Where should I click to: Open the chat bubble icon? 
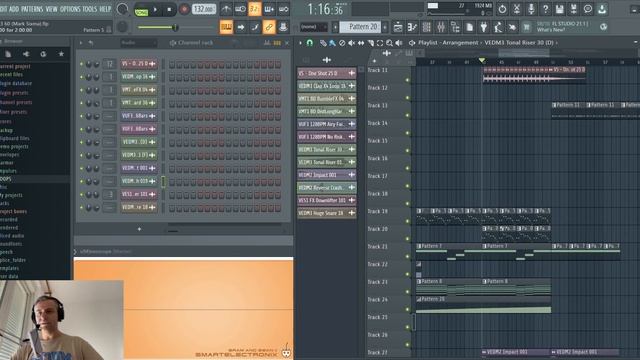[588, 9]
